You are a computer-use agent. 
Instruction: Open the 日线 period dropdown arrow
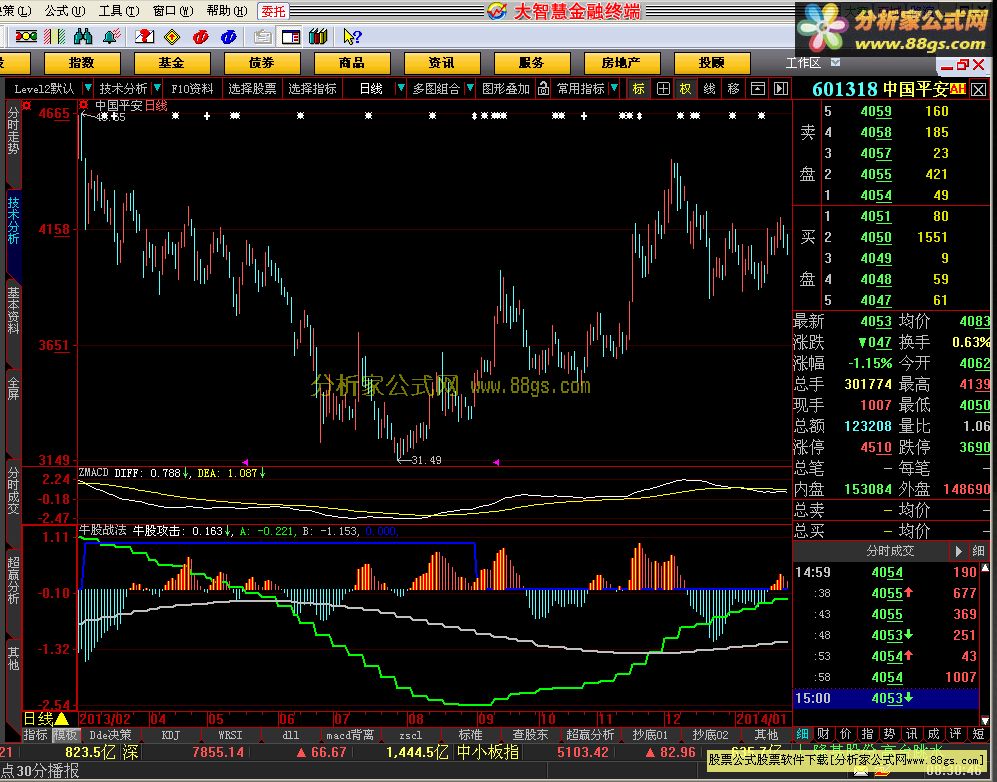pyautogui.click(x=400, y=88)
